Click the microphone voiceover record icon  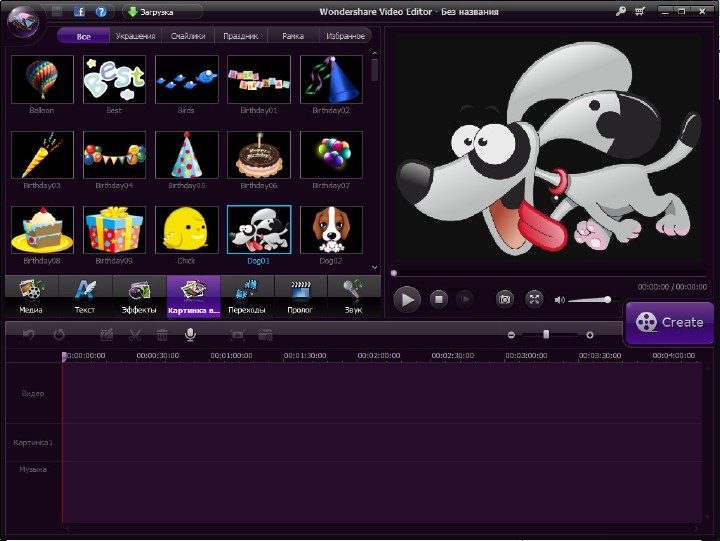(189, 335)
